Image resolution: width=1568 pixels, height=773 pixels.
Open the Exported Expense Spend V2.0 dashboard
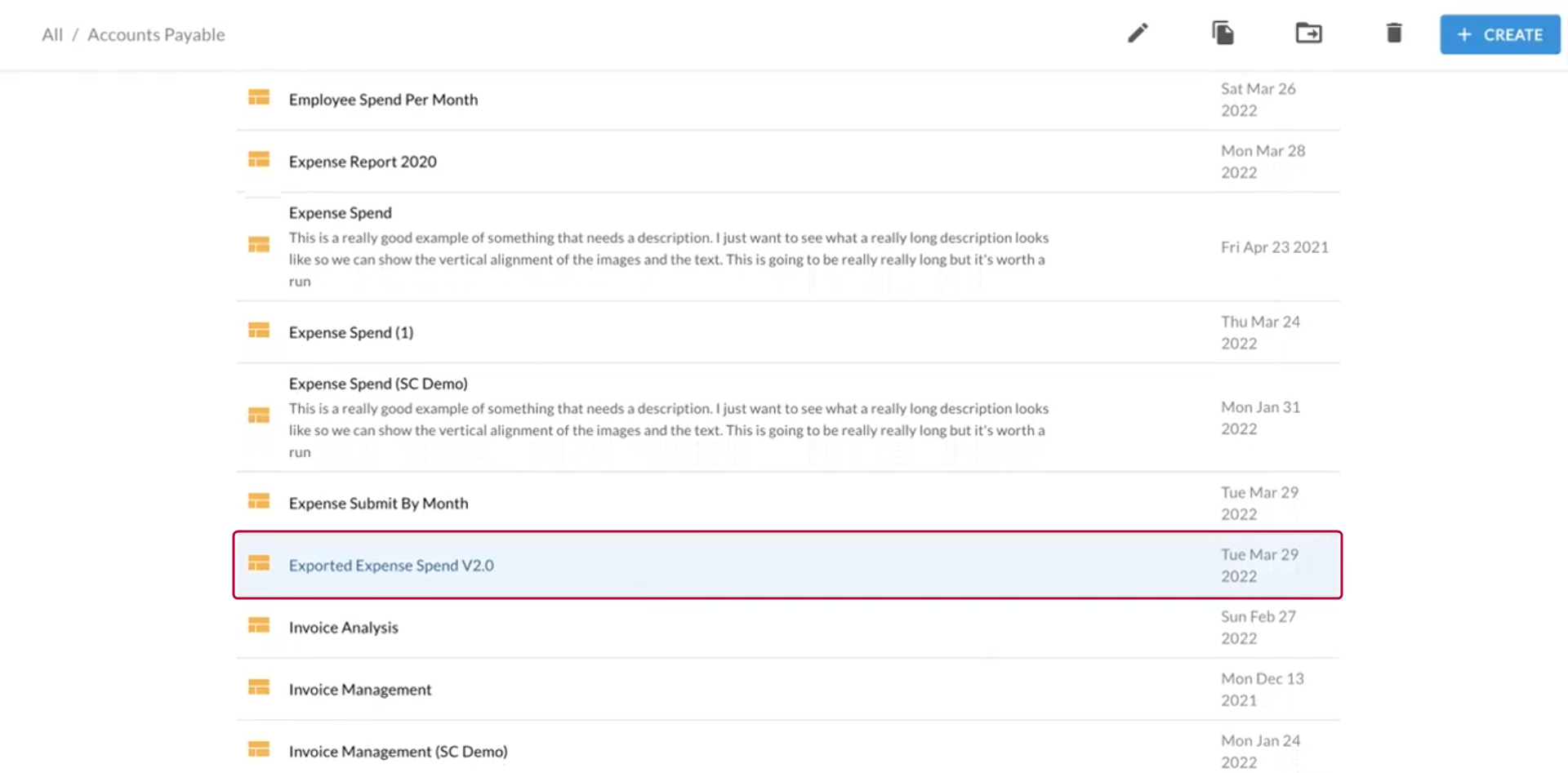[x=391, y=565]
